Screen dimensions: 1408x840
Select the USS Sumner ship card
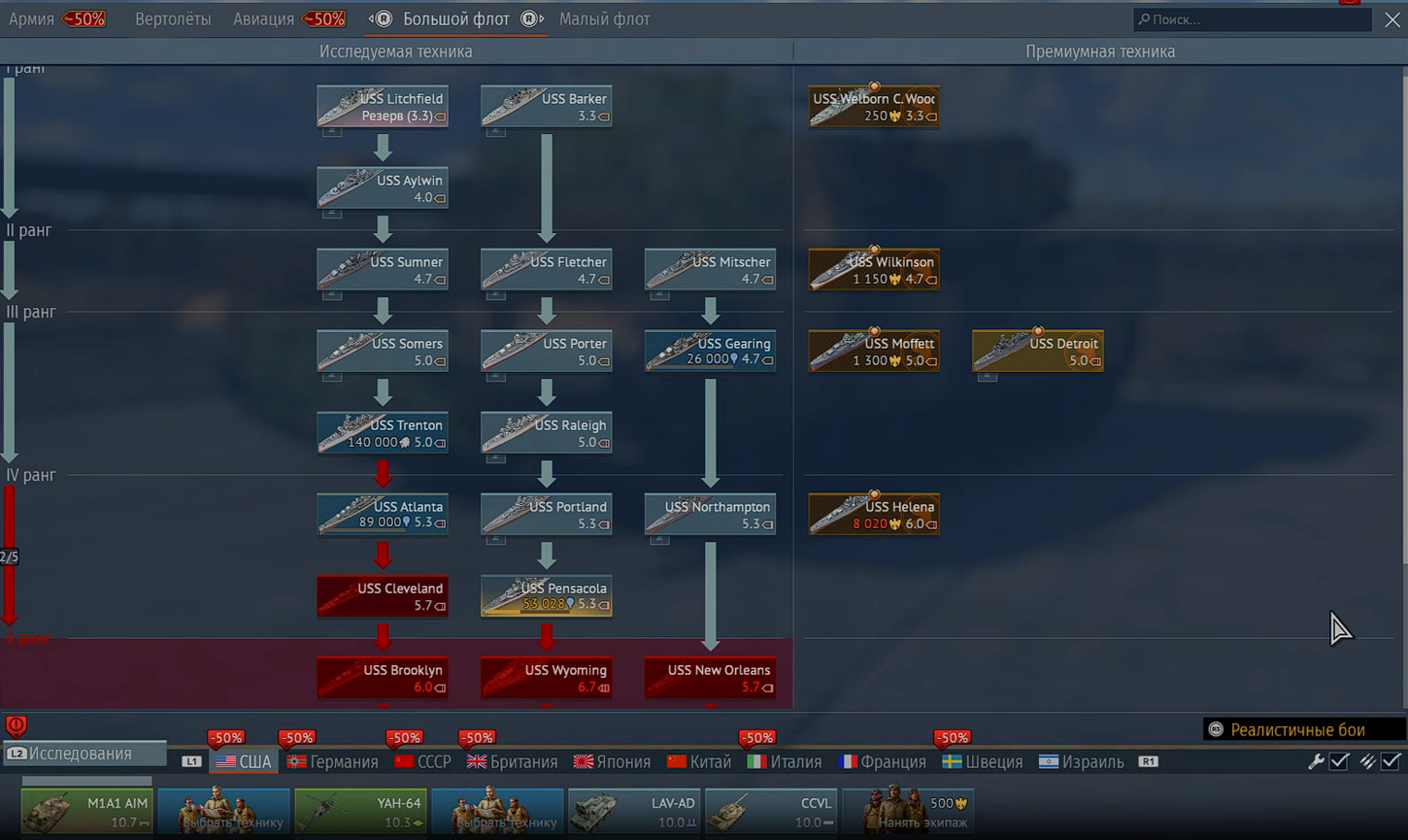[383, 269]
